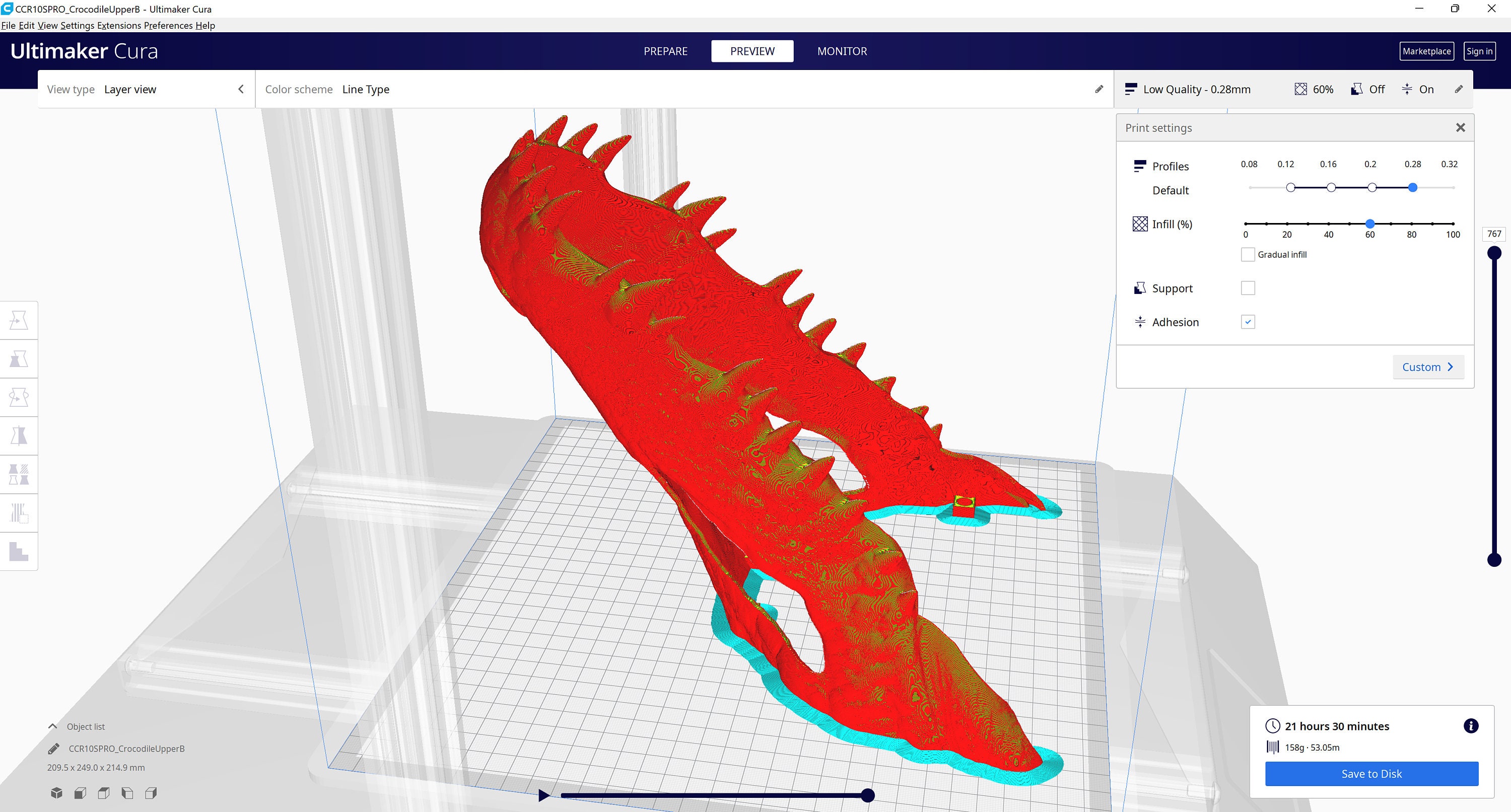Image resolution: width=1511 pixels, height=812 pixels.
Task: Switch camera to top view cube
Action: click(x=104, y=793)
